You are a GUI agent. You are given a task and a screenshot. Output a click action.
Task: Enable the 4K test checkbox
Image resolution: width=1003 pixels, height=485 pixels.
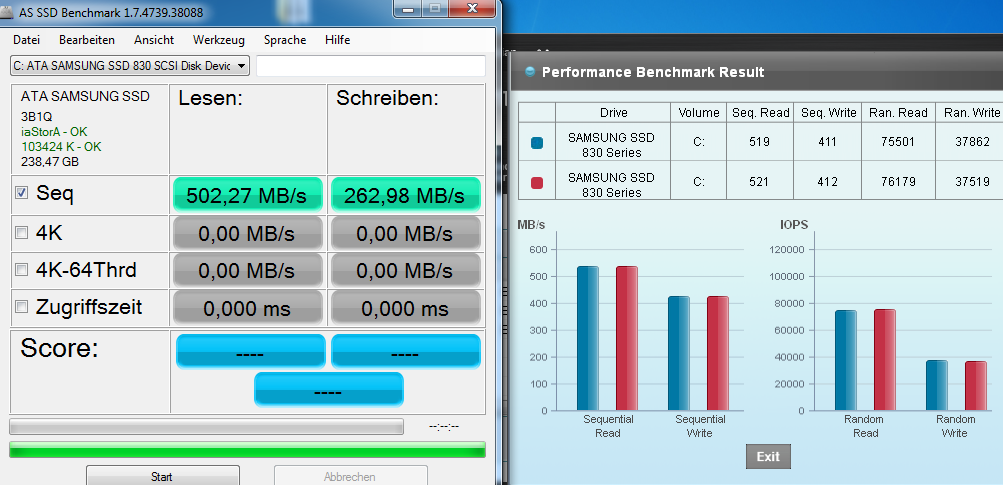coord(22,233)
